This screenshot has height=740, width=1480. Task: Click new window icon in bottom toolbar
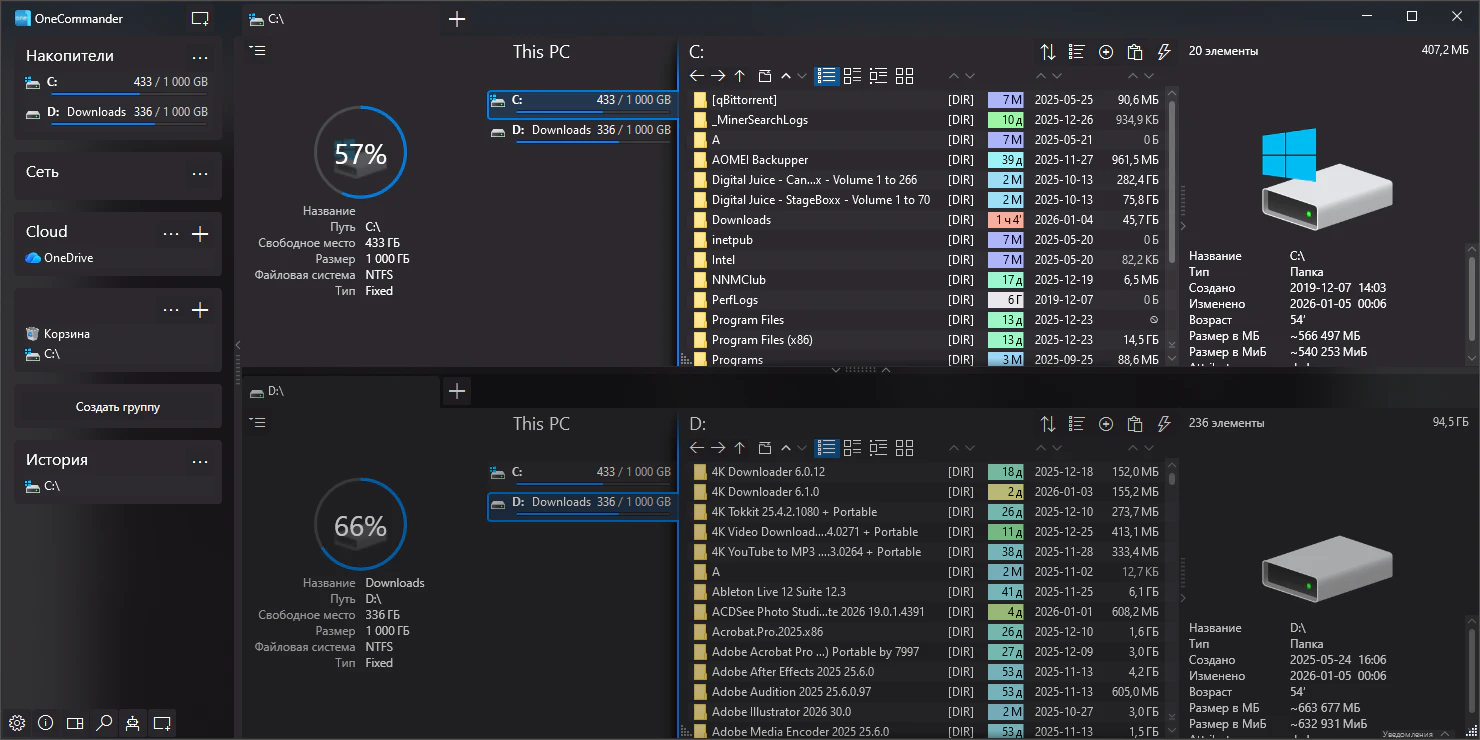(162, 722)
